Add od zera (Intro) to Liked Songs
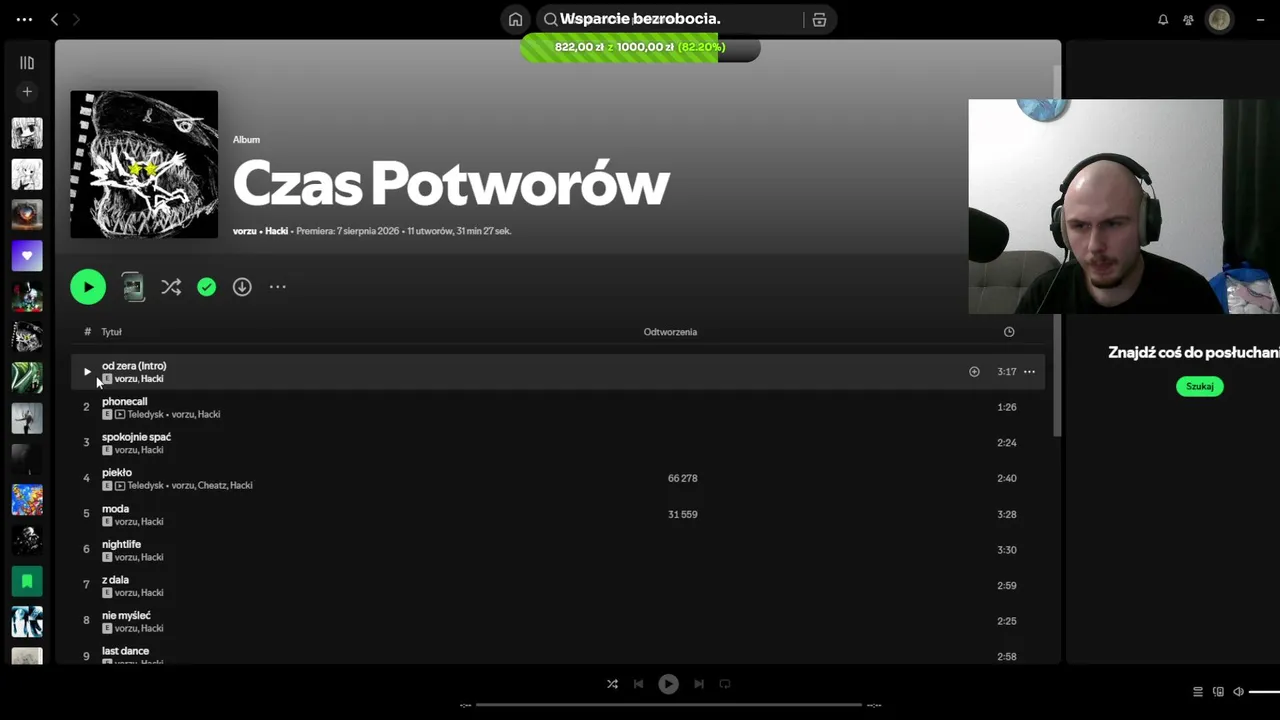1280x720 pixels. pyautogui.click(x=974, y=372)
